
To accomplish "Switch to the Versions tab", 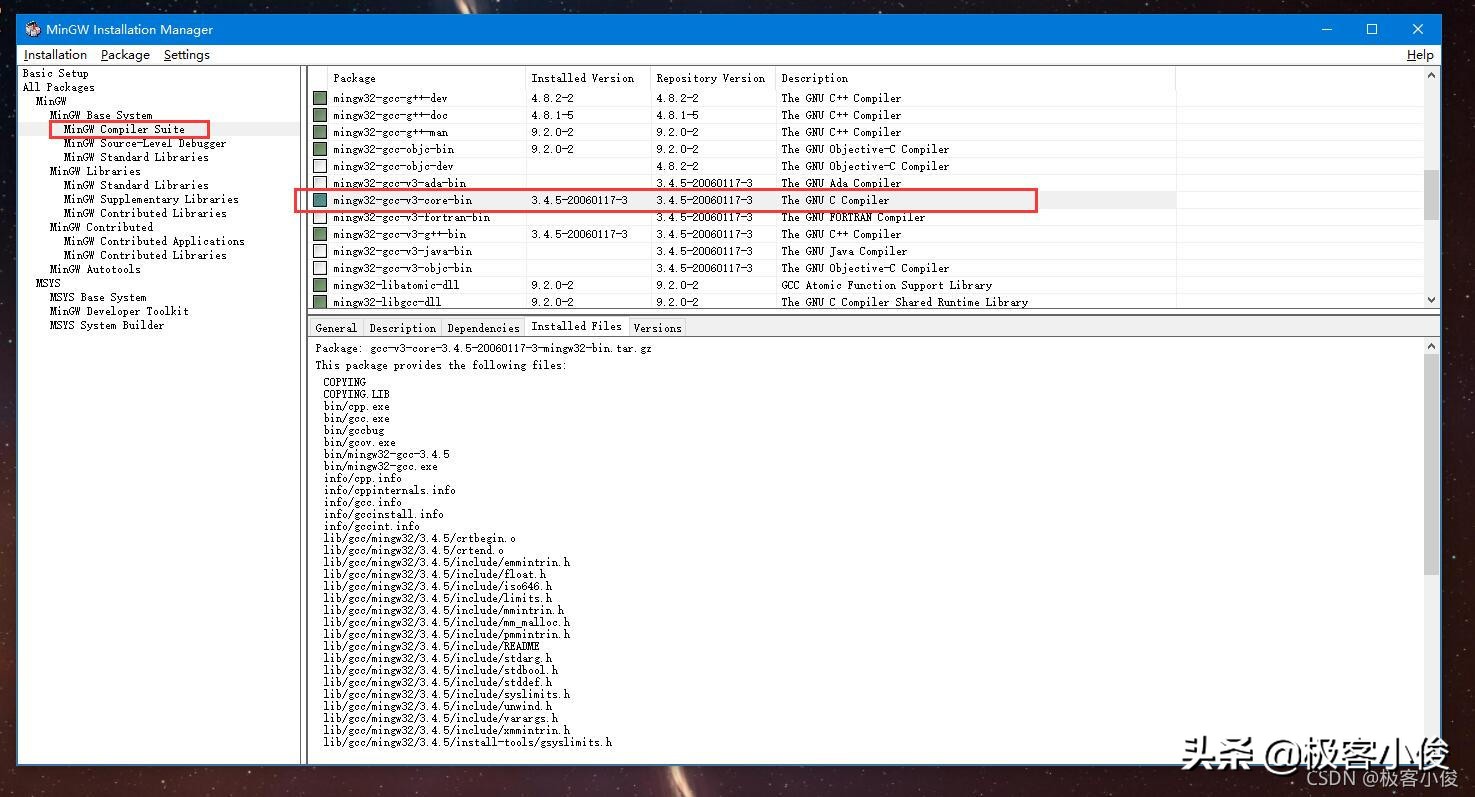I will click(x=657, y=328).
